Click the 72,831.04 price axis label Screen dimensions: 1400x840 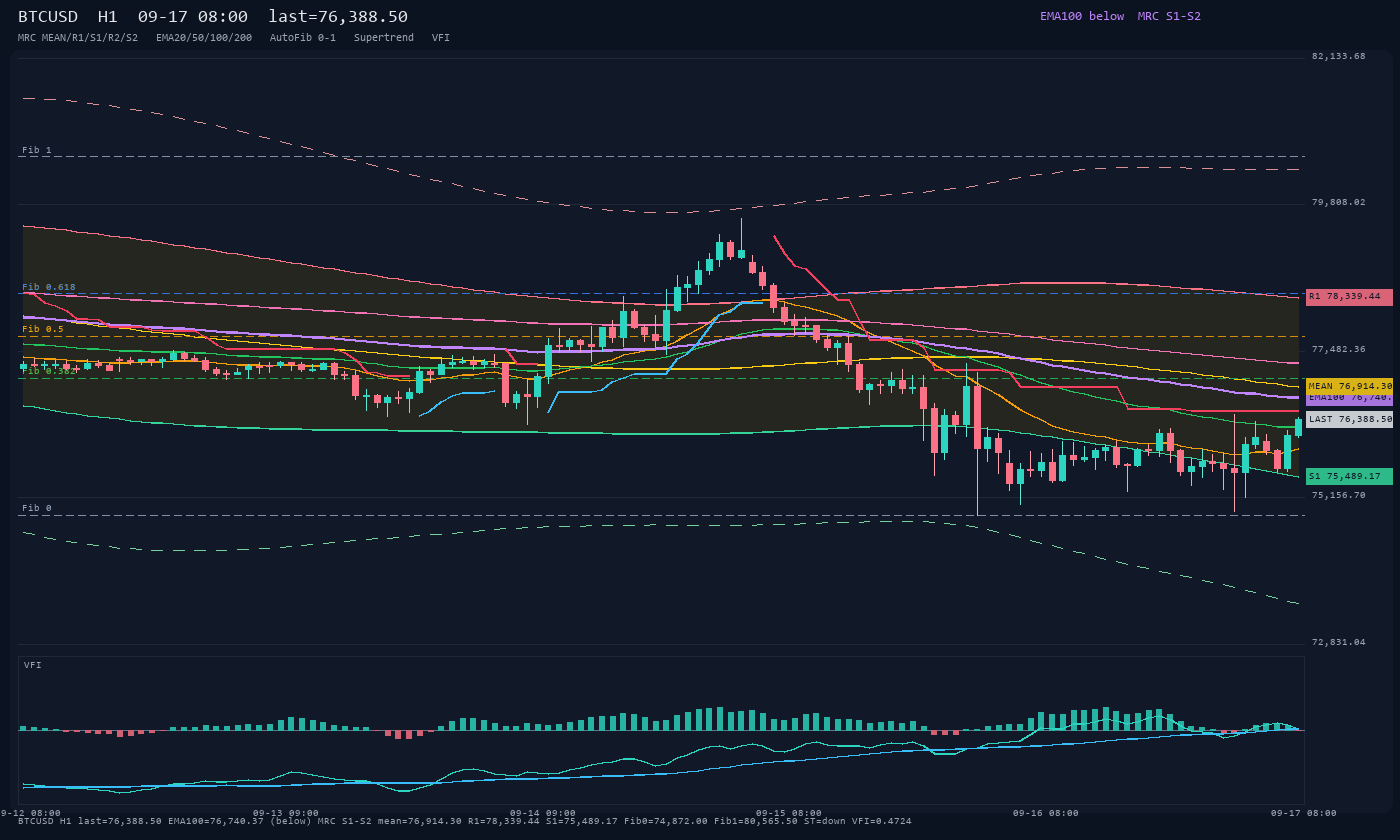[1338, 642]
